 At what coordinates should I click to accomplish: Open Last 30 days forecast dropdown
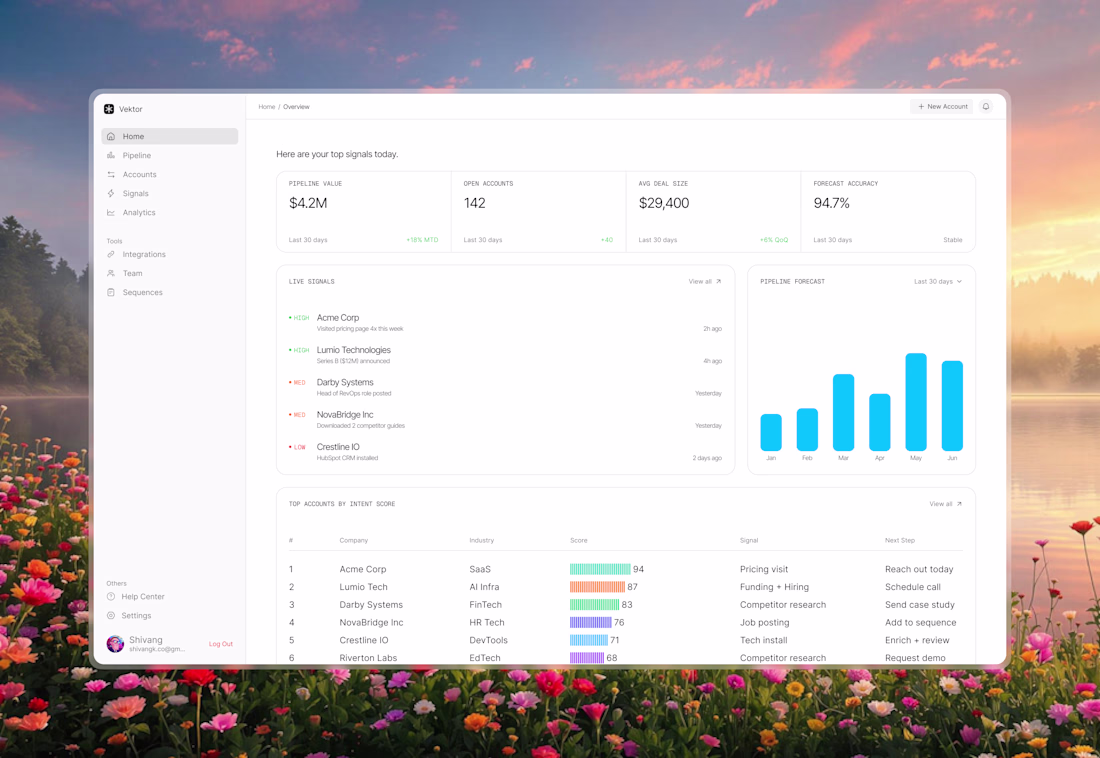(x=937, y=281)
